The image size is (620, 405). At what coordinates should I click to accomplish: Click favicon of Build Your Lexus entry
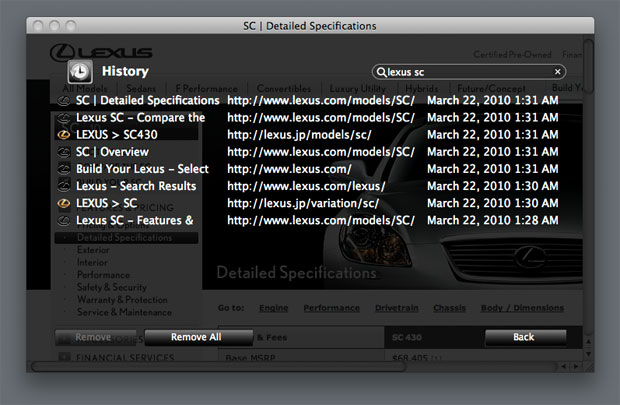(x=64, y=169)
